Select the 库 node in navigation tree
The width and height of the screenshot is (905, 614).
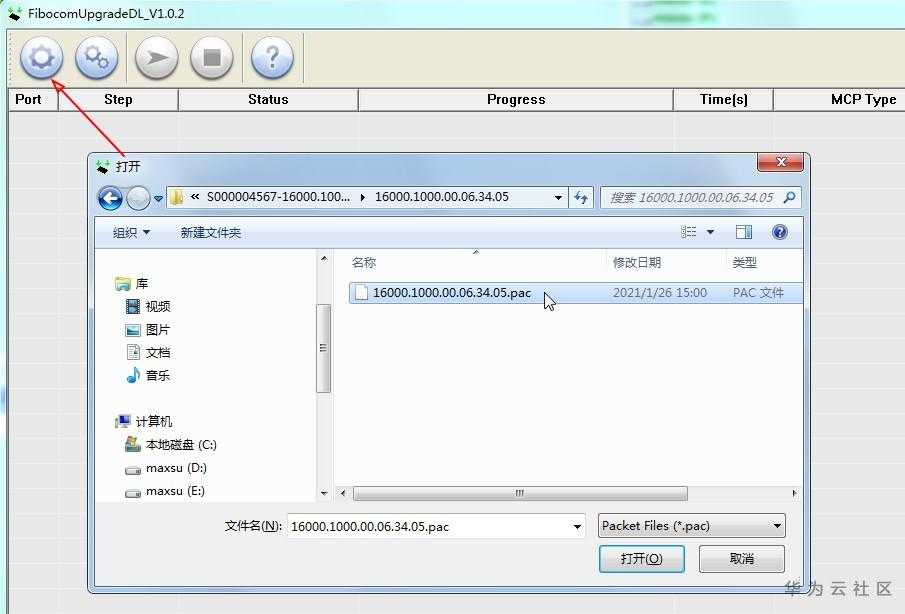(132, 283)
